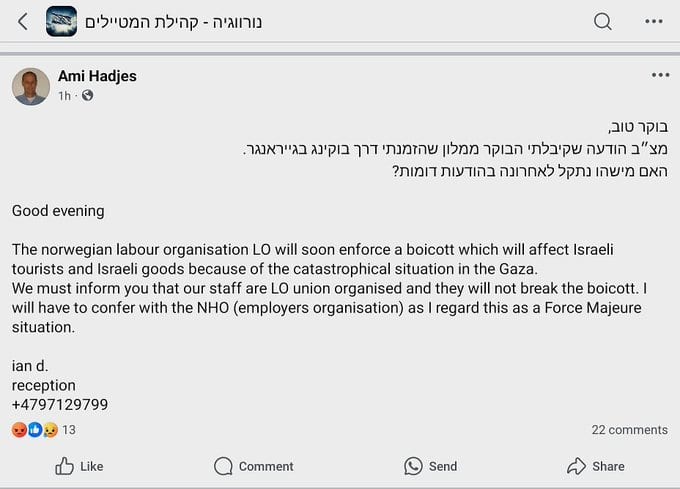
Task: Open the group search magnifier icon
Action: (602, 21)
